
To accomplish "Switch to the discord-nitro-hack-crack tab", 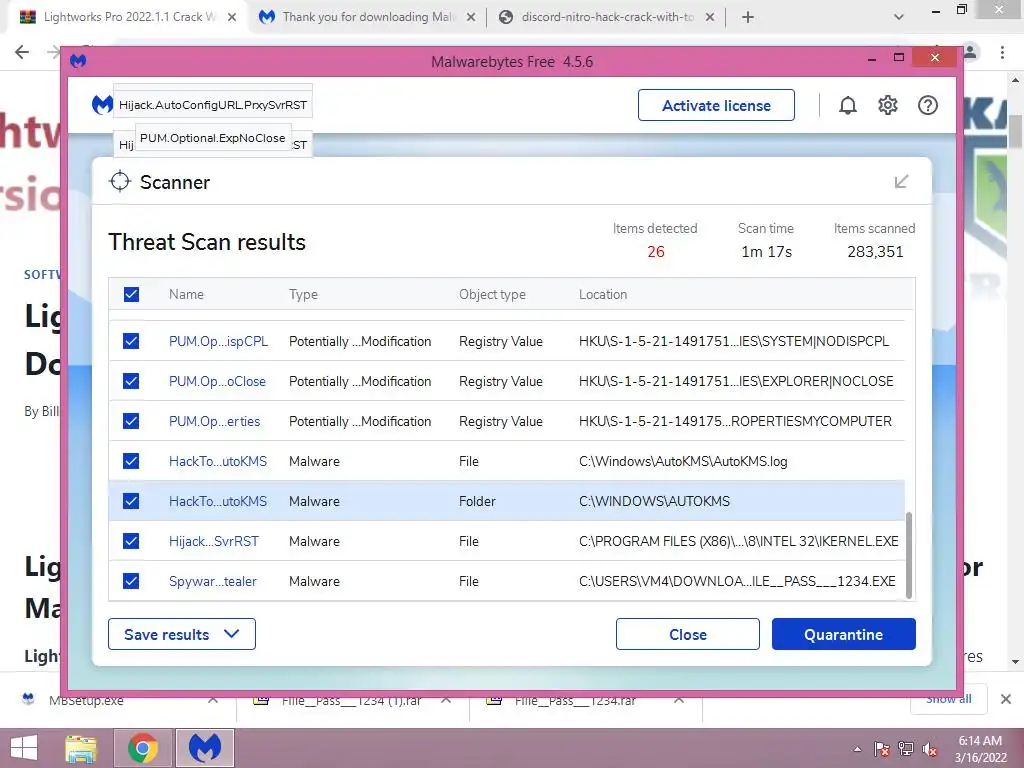I will (605, 17).
